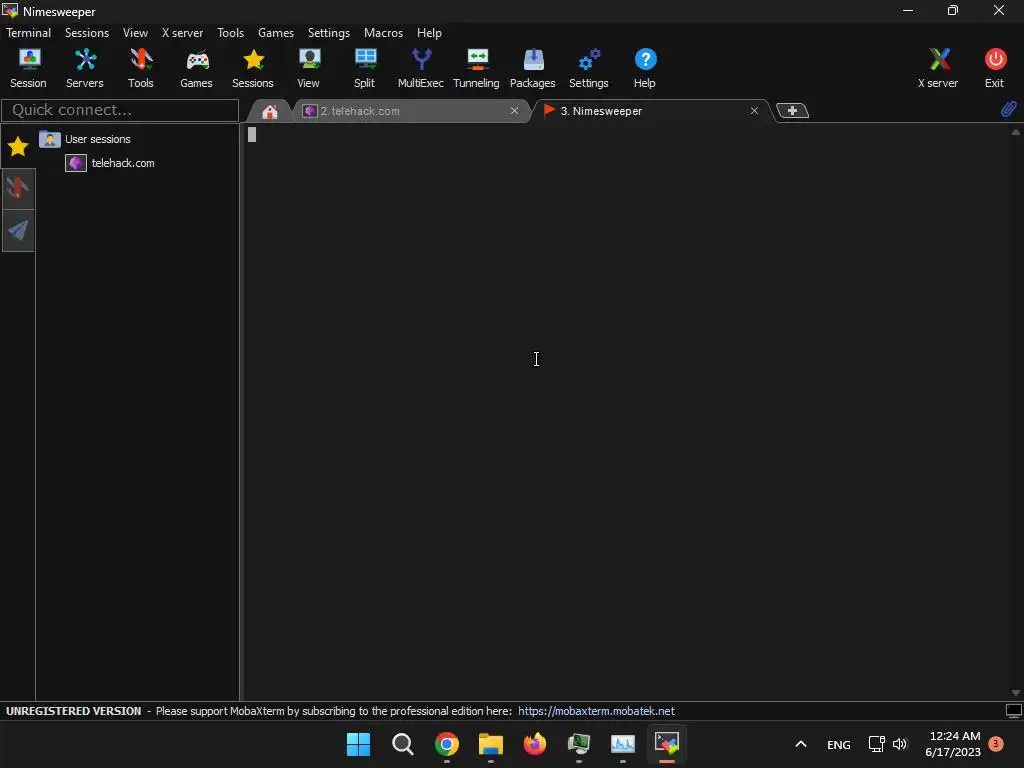Click the terminal scrollbar up arrow
The image size is (1024, 768).
1016,132
